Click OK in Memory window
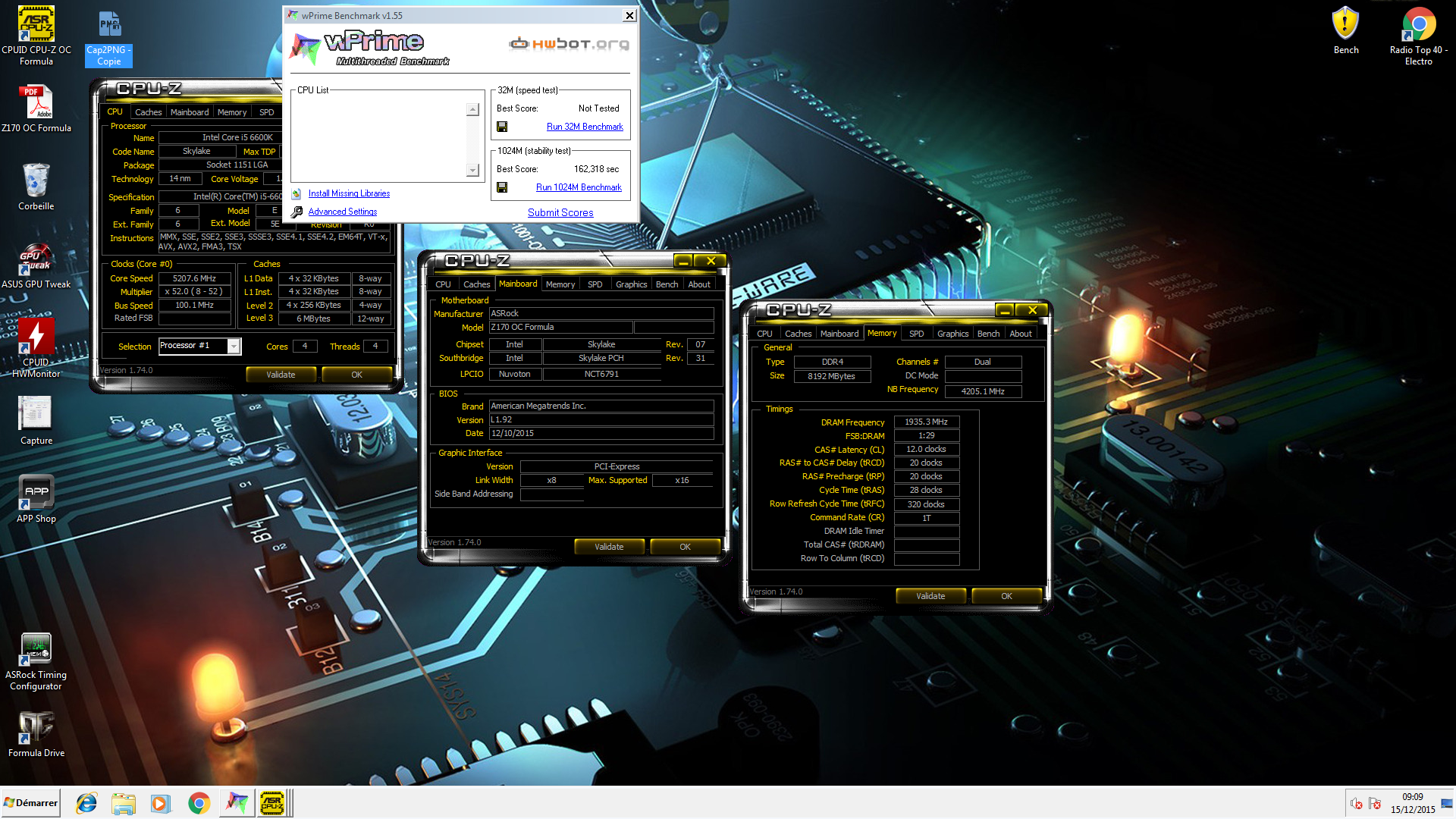1456x819 pixels. click(1006, 596)
